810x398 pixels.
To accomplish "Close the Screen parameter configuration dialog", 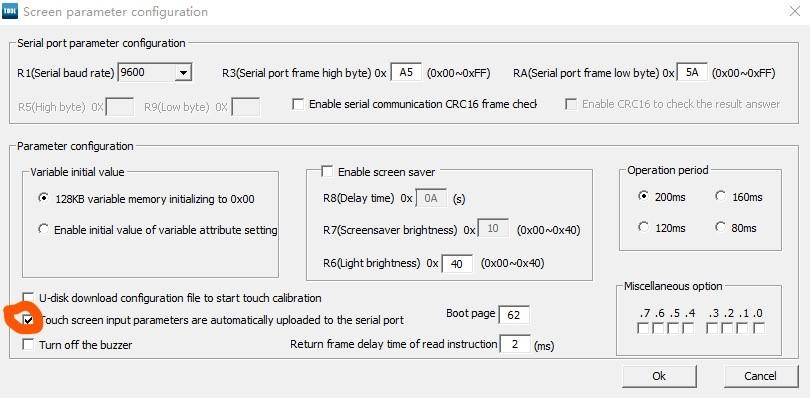I will [795, 11].
